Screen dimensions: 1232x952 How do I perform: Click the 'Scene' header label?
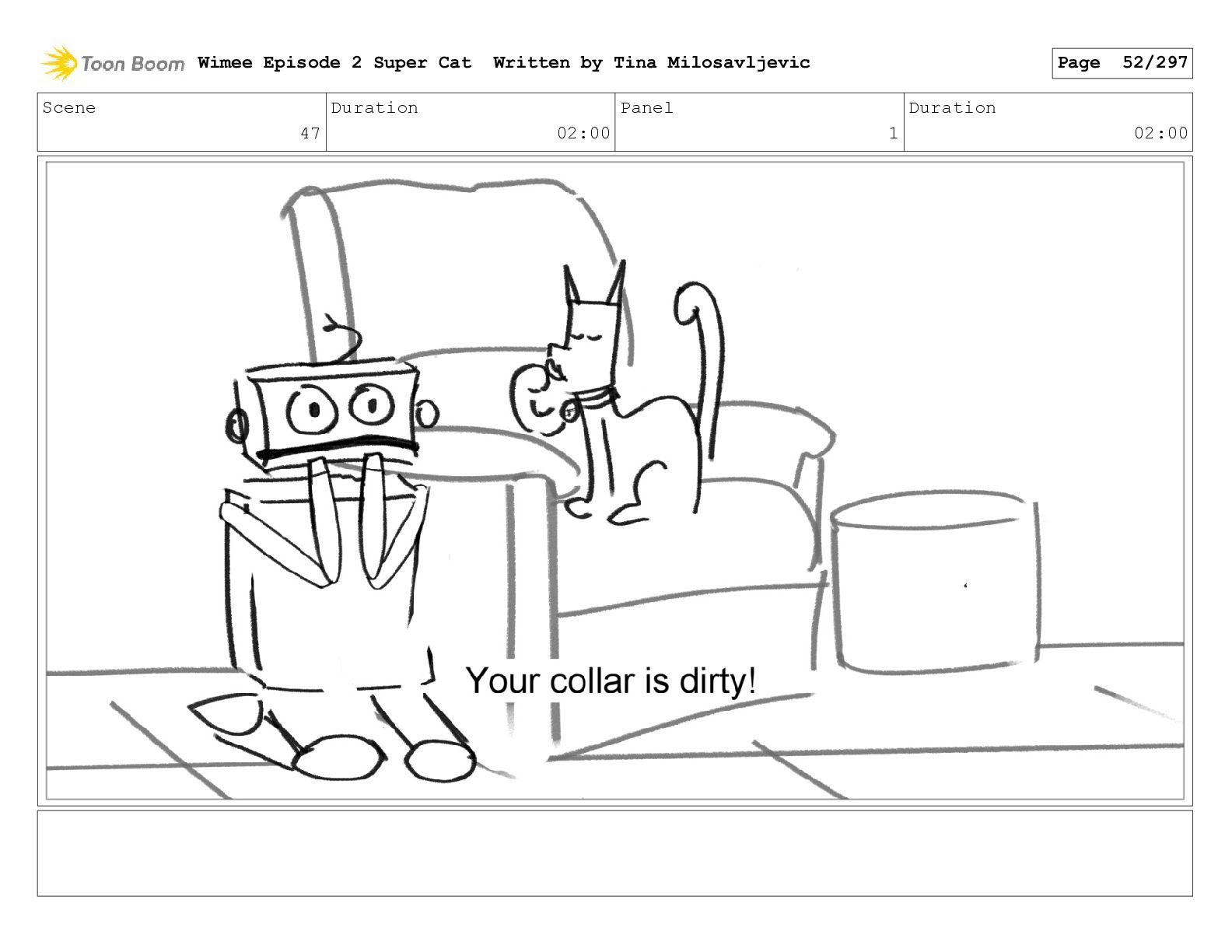click(x=69, y=107)
